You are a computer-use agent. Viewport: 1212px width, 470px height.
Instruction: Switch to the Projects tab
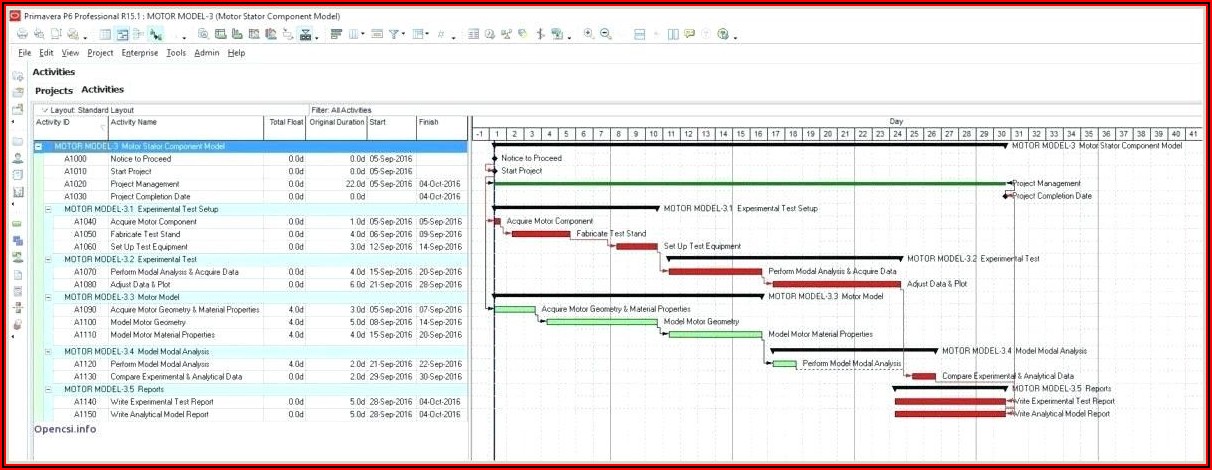click(54, 91)
